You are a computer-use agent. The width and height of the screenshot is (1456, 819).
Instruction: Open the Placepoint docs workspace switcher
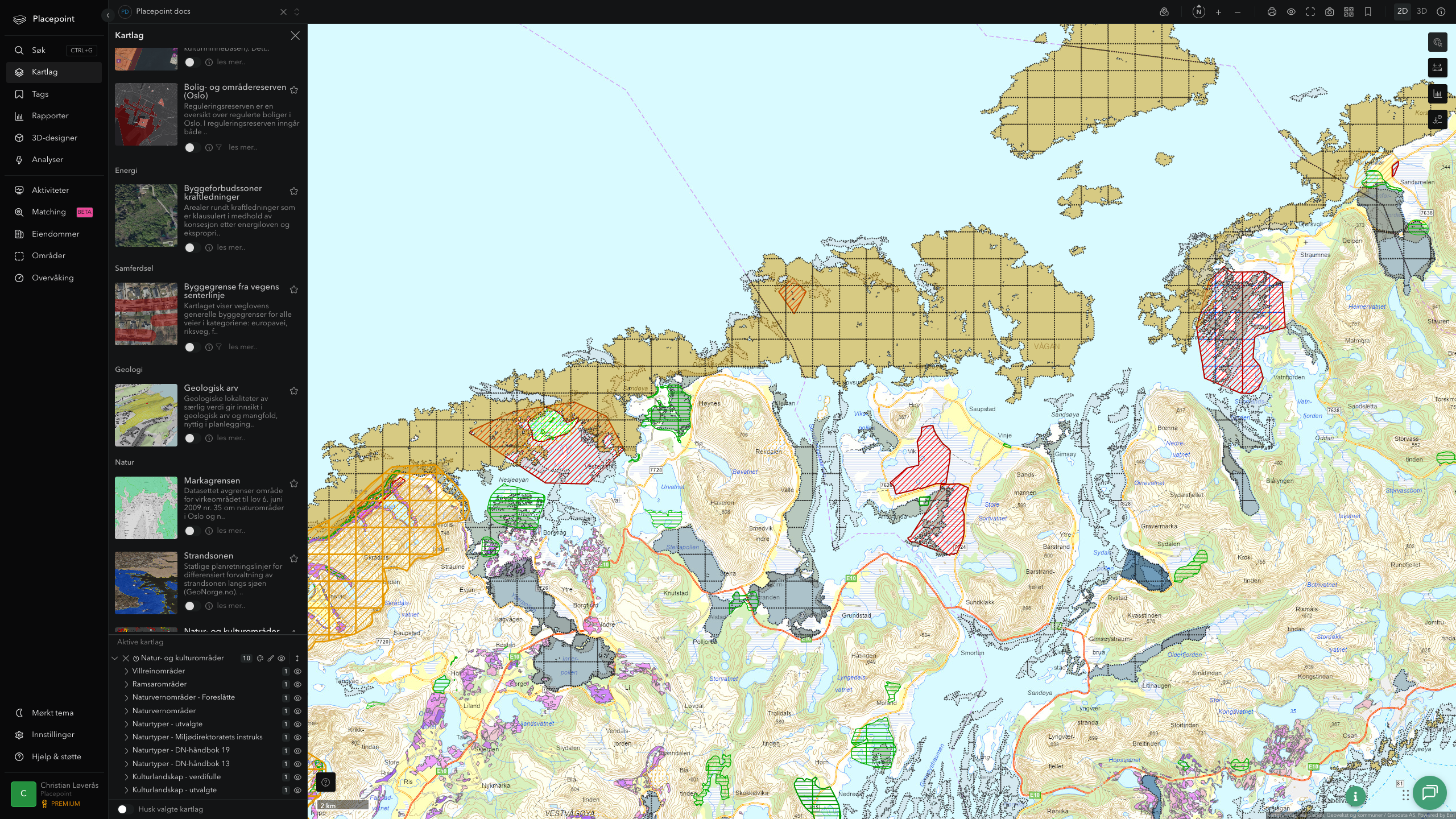point(297,12)
